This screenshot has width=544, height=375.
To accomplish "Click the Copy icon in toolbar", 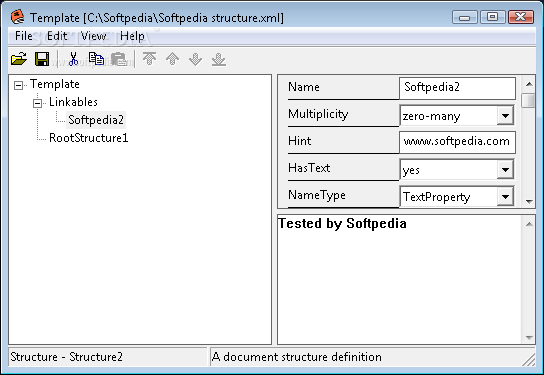I will click(96, 59).
